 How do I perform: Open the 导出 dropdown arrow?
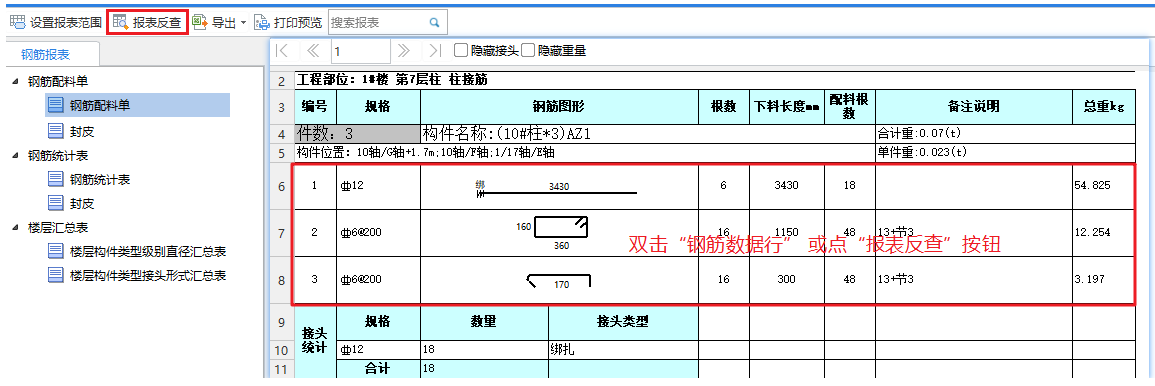[x=243, y=23]
